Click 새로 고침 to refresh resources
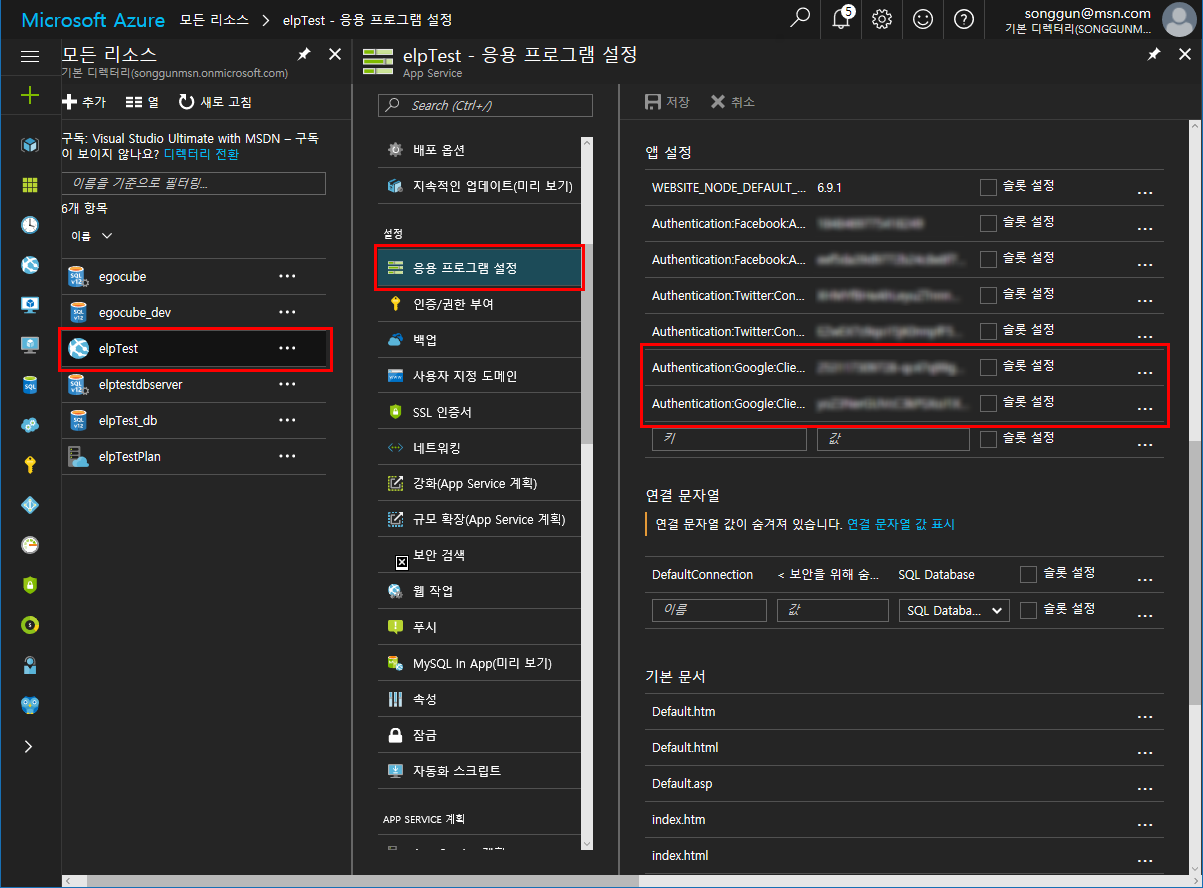The image size is (1203, 888). pos(215,102)
